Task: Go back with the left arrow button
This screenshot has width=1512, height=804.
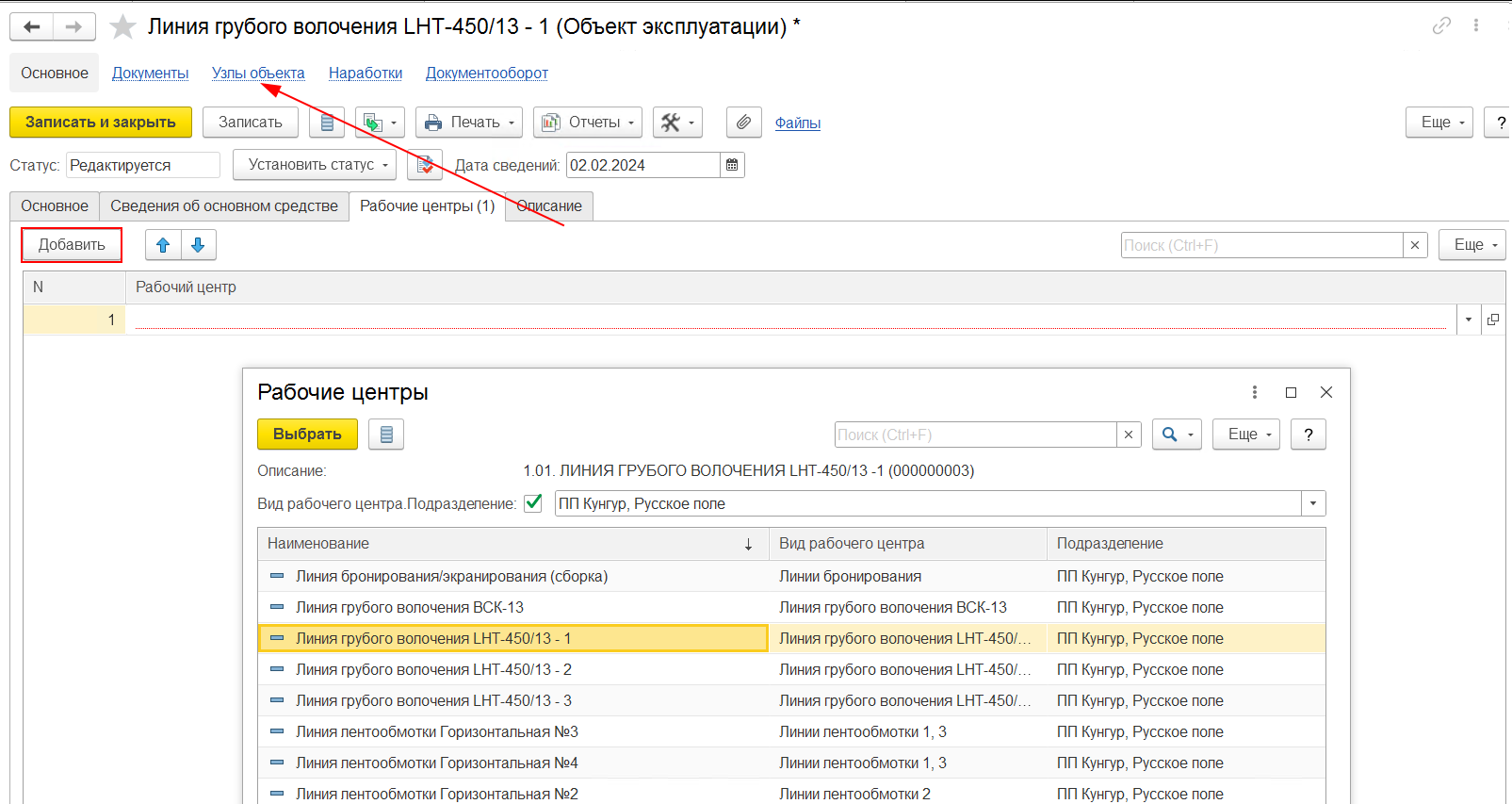Action: pos(31,26)
